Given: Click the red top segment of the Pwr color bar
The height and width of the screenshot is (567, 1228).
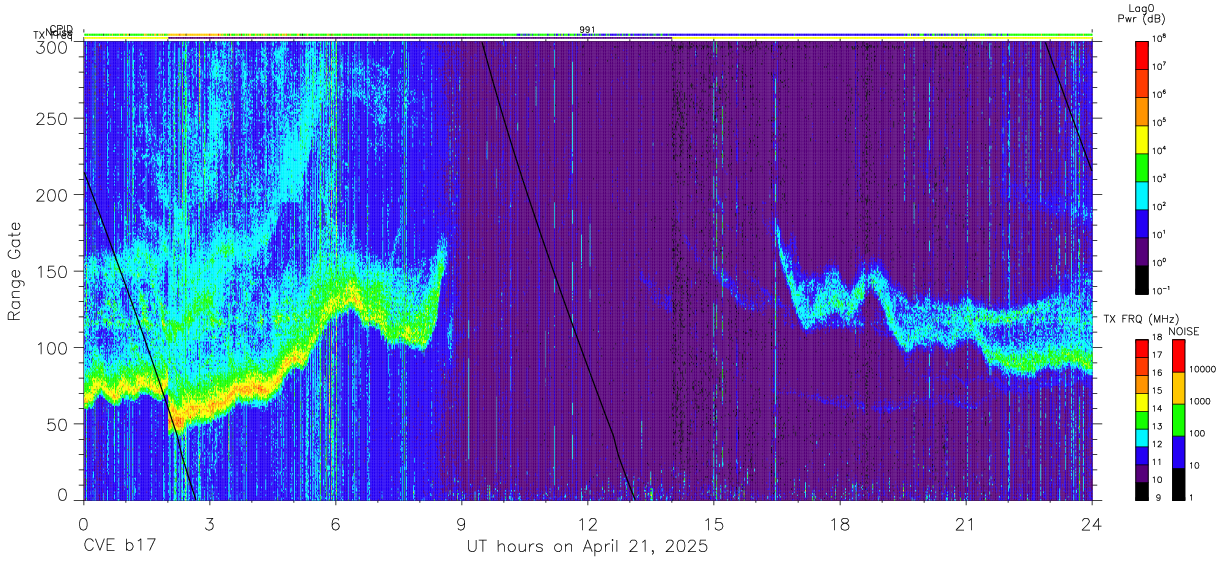Looking at the screenshot, I should (1142, 54).
